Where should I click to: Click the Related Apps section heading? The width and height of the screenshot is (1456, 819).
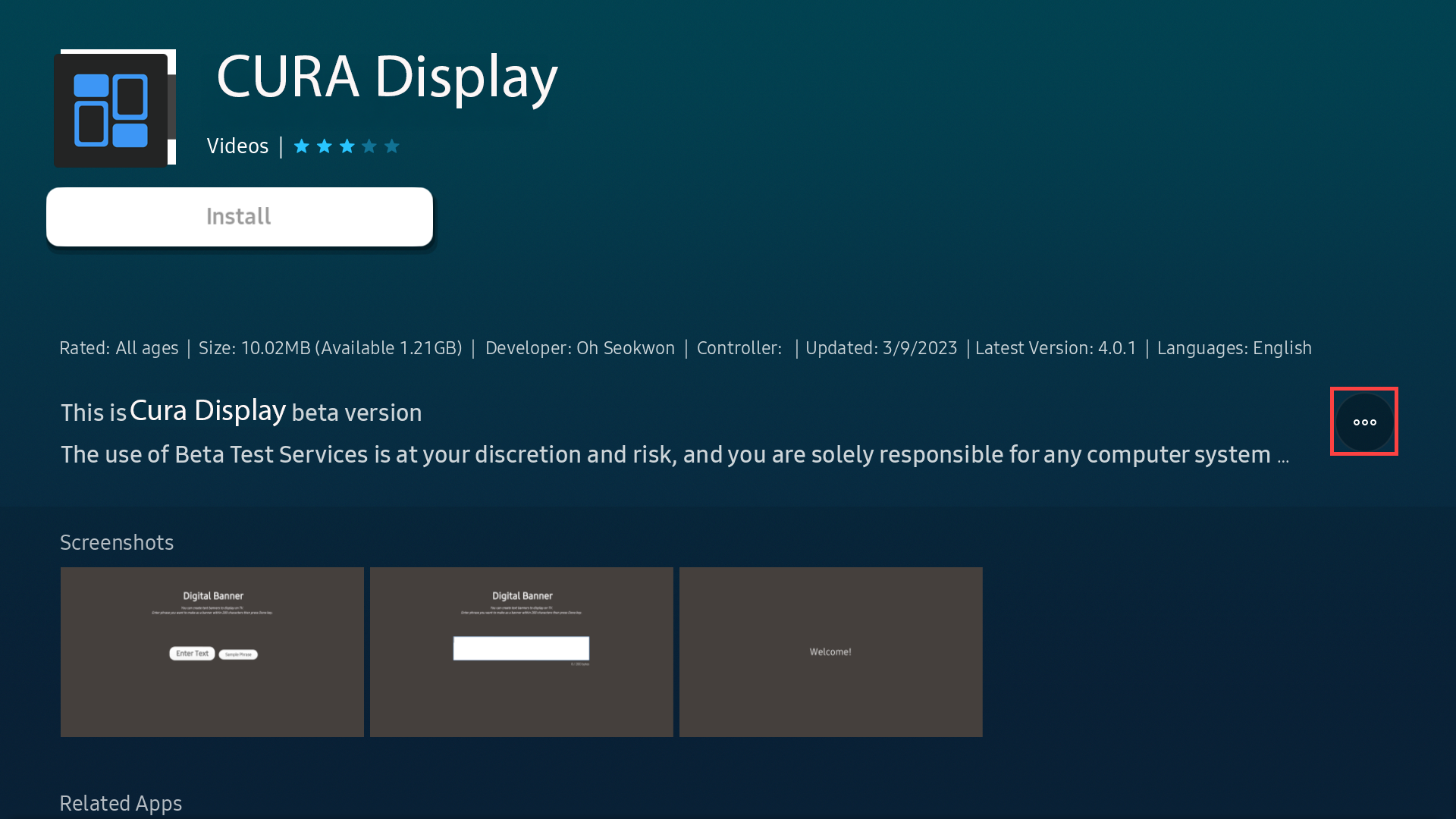coord(121,804)
